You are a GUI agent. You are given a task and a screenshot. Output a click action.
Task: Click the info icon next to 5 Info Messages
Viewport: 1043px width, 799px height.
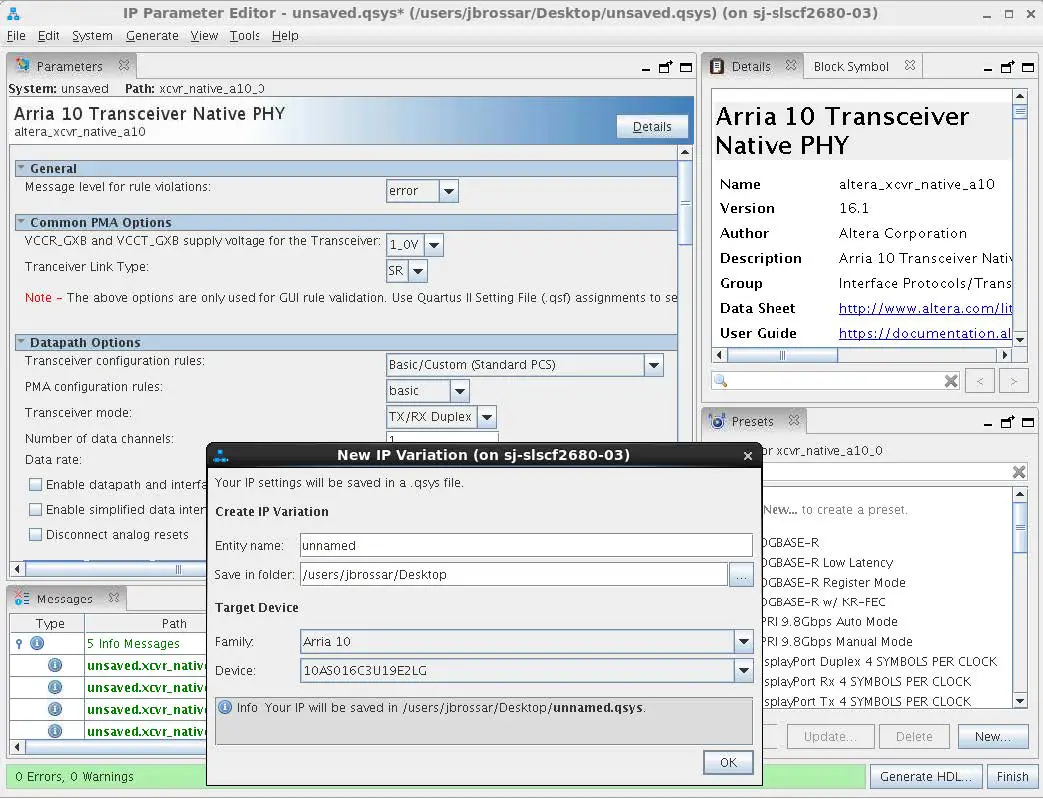tap(37, 643)
